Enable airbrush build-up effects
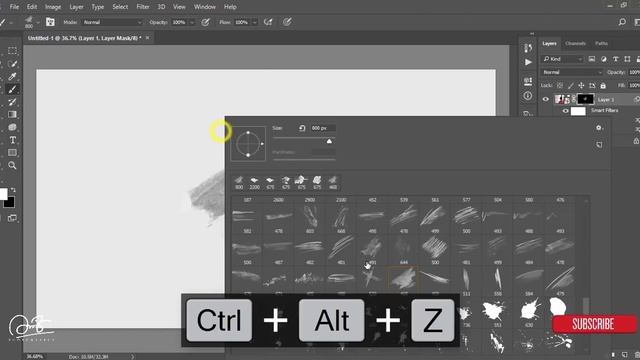The height and width of the screenshot is (360, 640). click(268, 22)
